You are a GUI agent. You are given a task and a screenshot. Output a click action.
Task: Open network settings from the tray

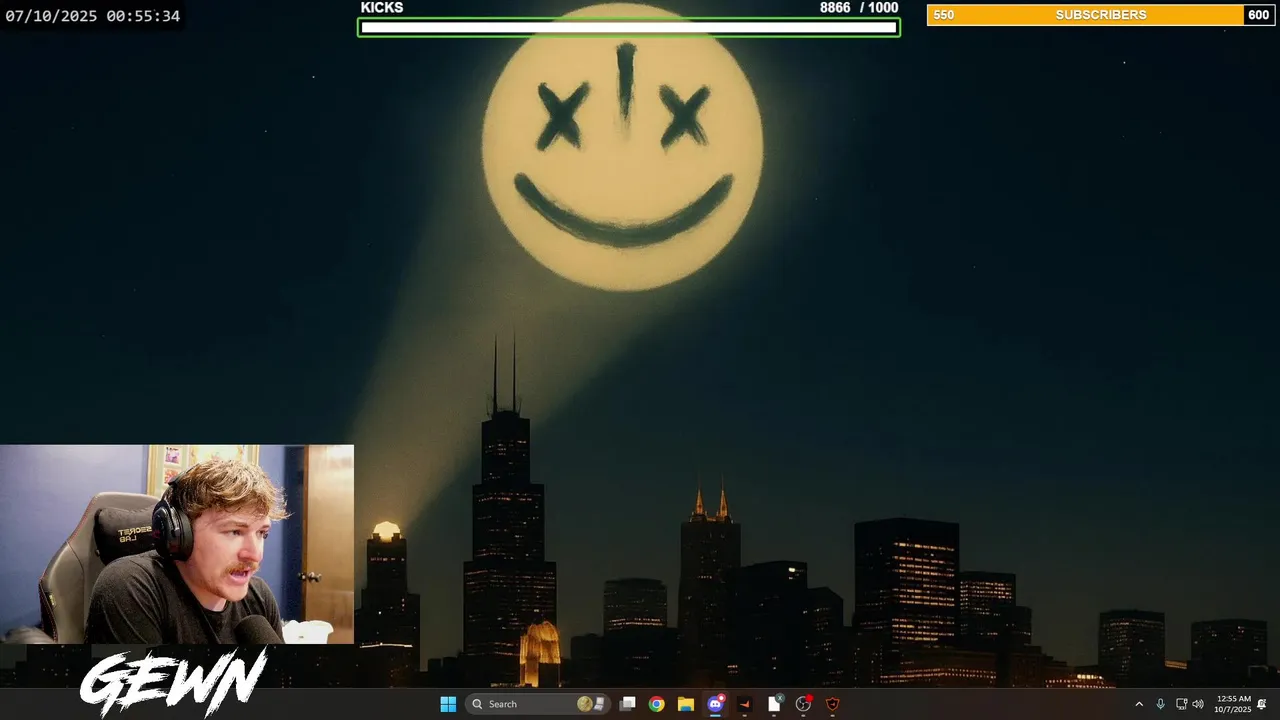point(1181,704)
